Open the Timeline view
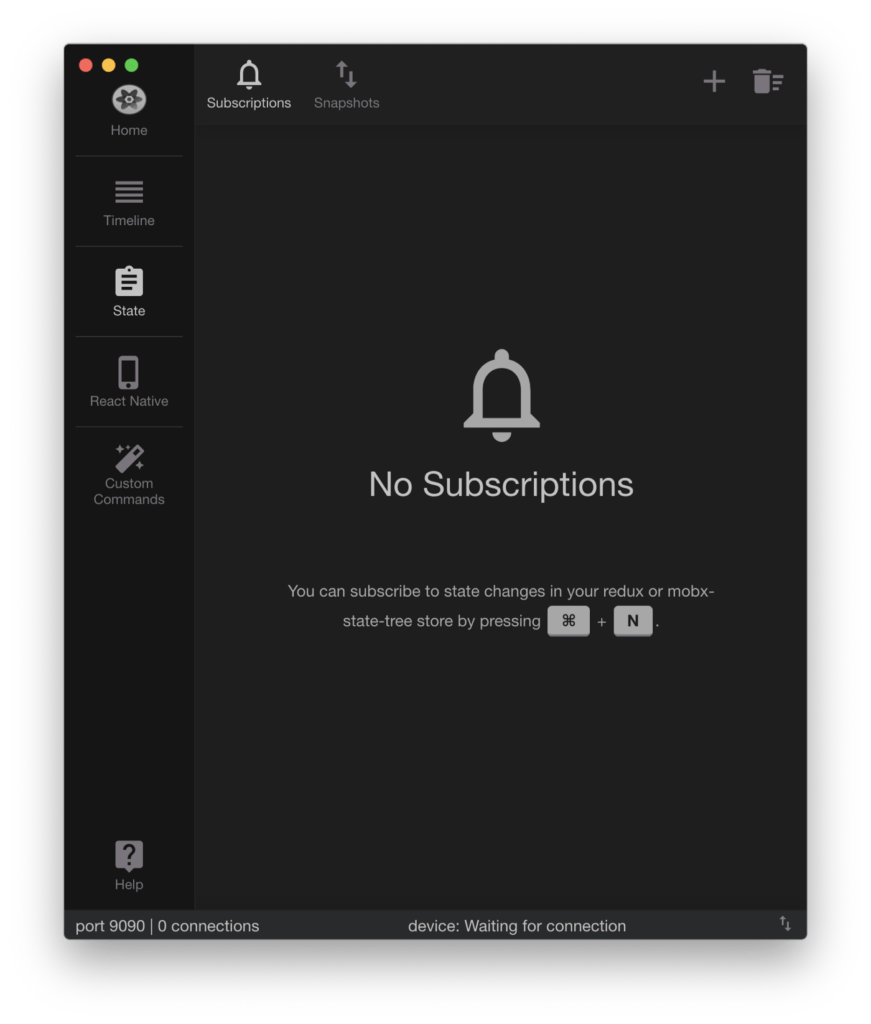Viewport: 871px width, 1024px height. tap(129, 203)
